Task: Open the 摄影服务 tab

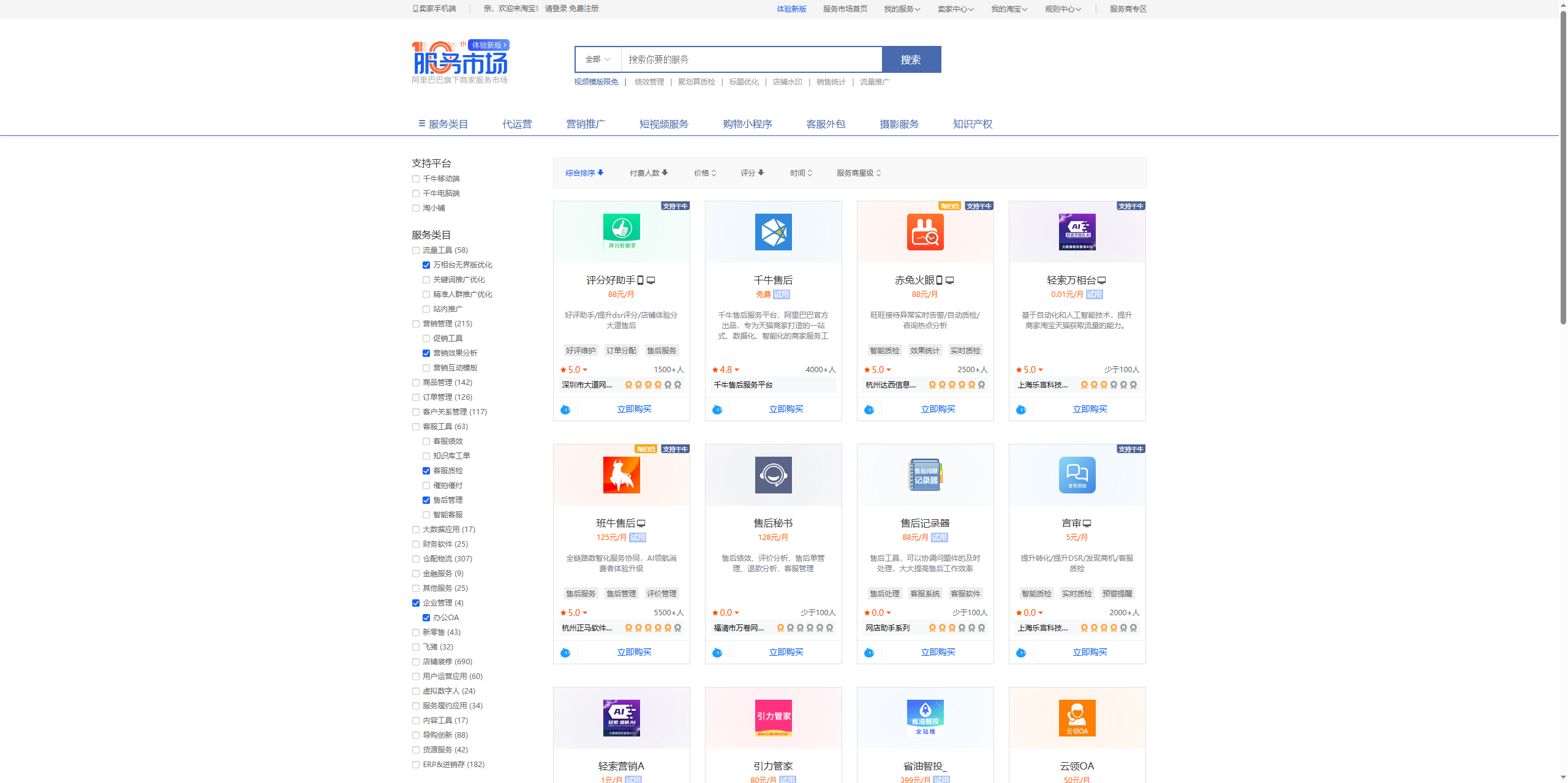Action: pos(899,124)
